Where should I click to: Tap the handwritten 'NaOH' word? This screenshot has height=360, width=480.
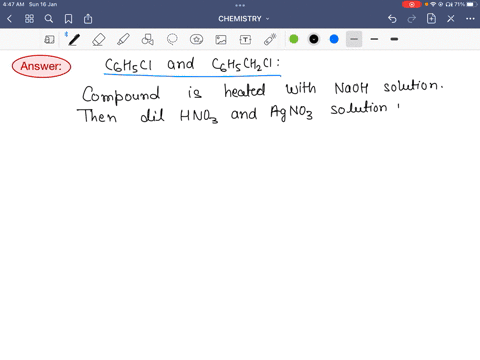pyautogui.click(x=351, y=88)
